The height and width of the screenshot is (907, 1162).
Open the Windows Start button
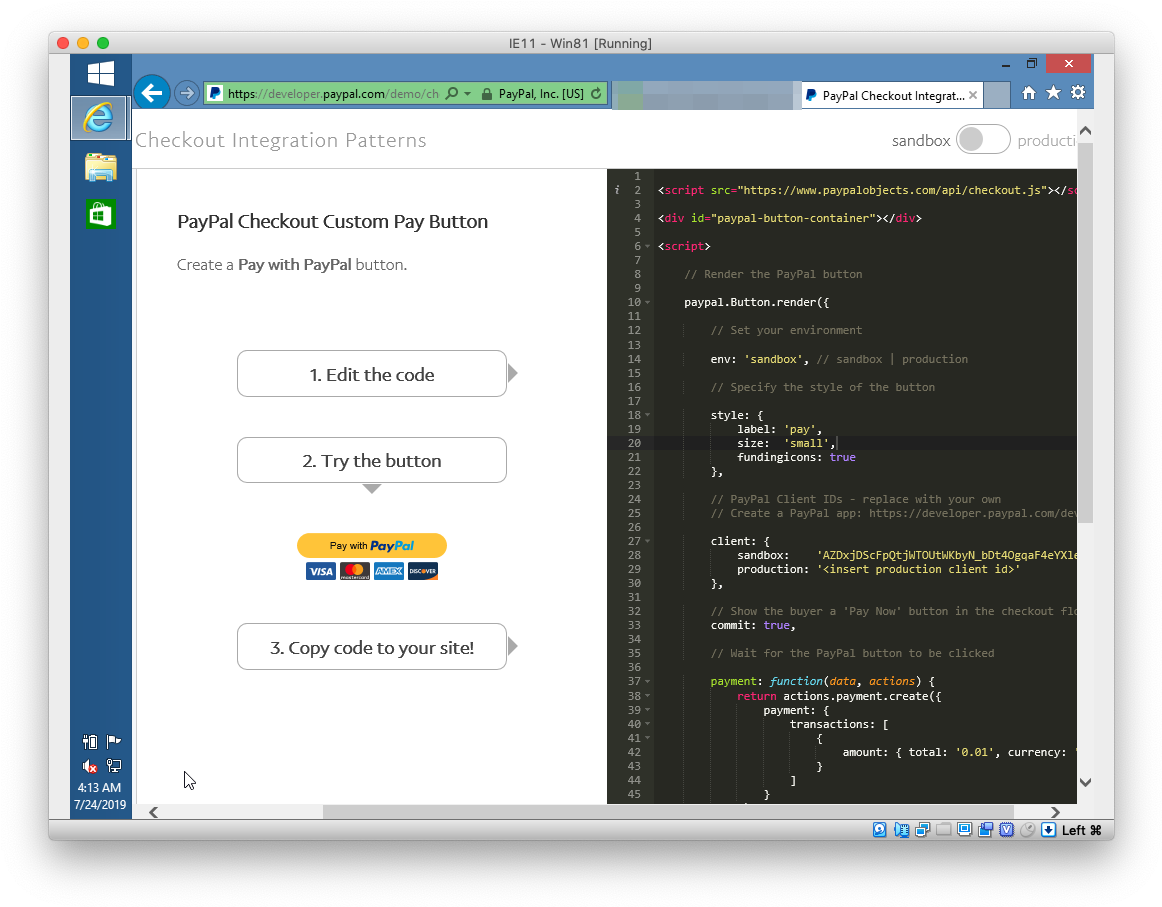click(101, 74)
